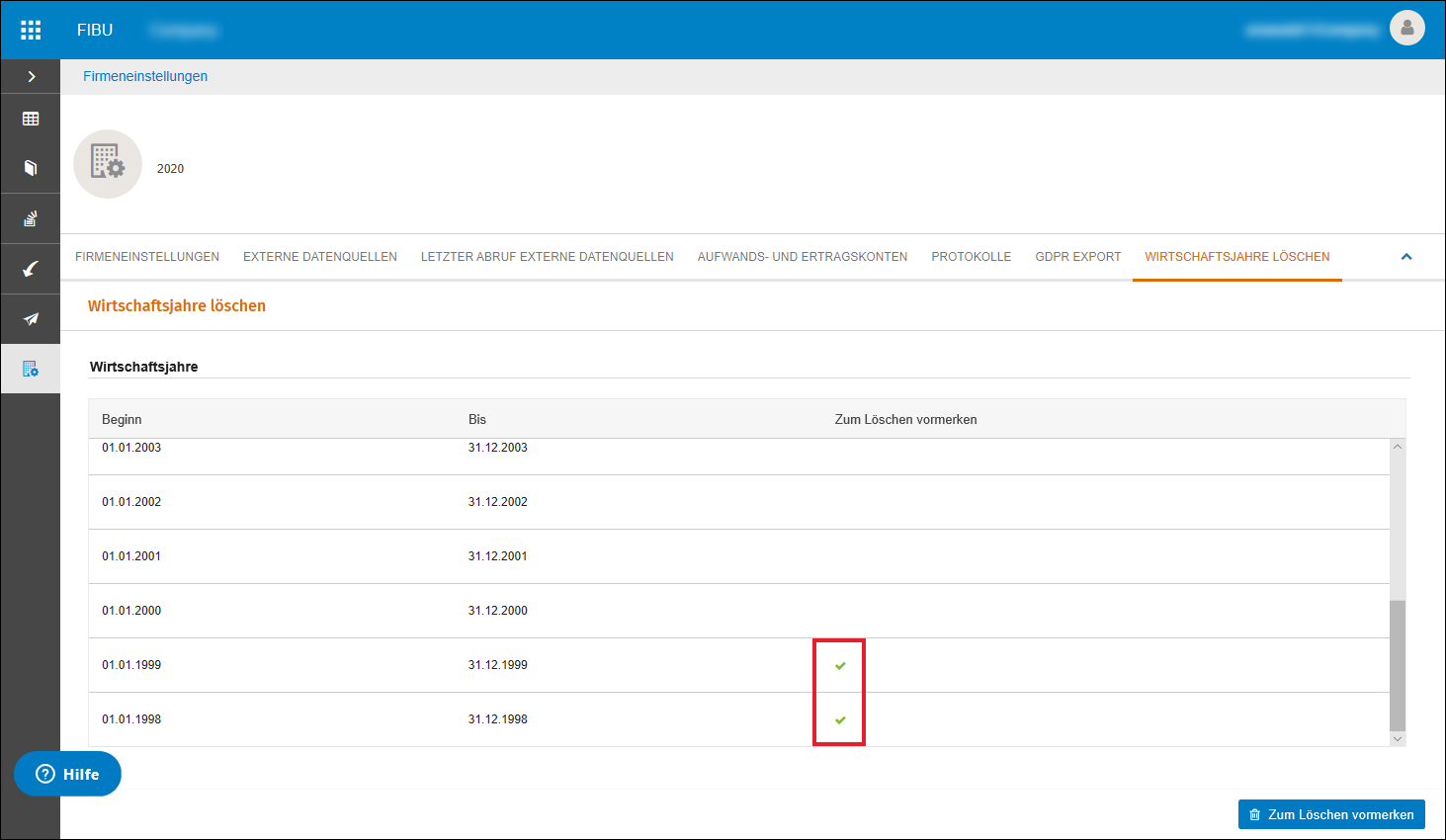Switch to the Firmeneinstellungen tab
Screen dimensions: 1446x840
(x=147, y=257)
